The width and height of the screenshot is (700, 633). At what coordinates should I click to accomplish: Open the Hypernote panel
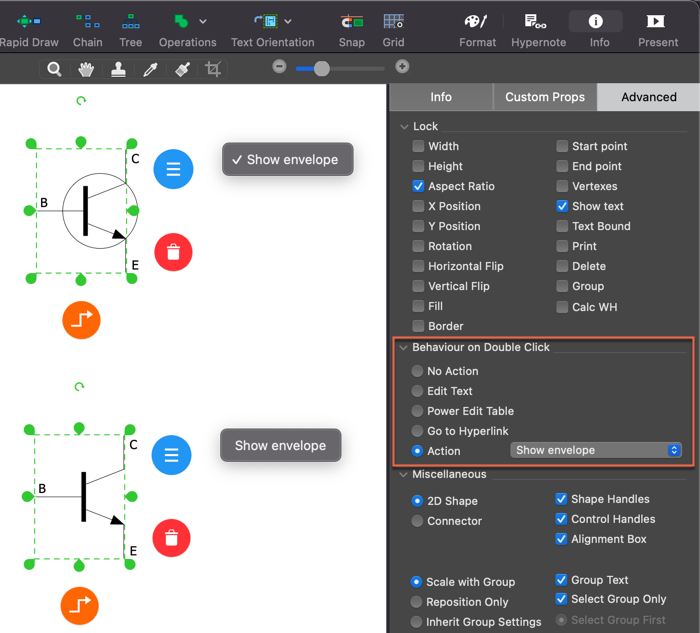click(x=535, y=22)
